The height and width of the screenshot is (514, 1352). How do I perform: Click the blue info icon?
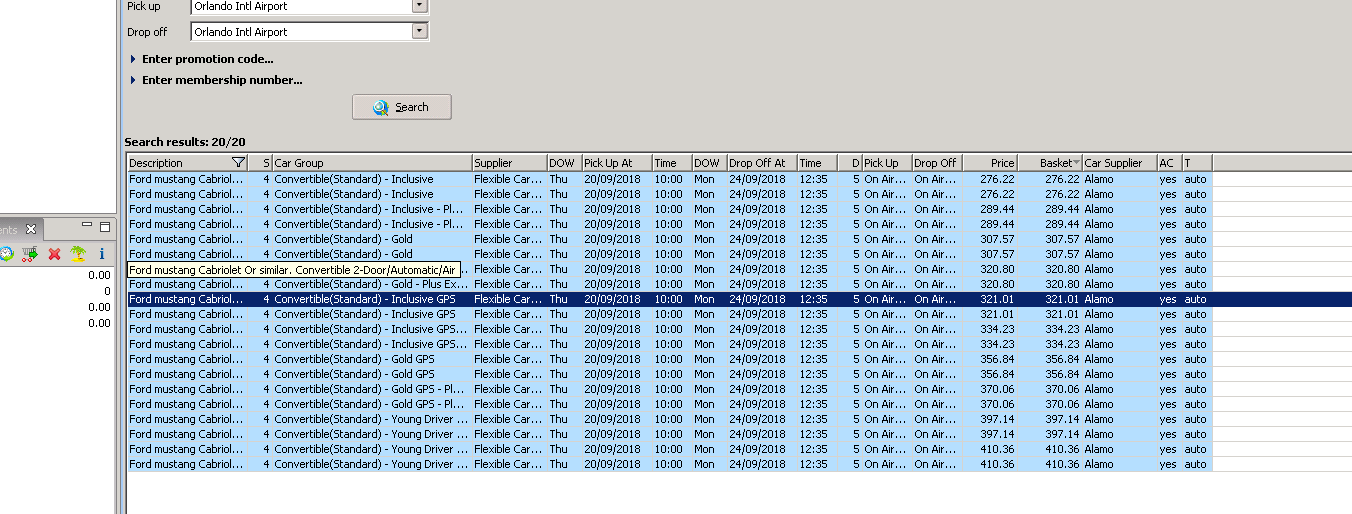pos(101,254)
